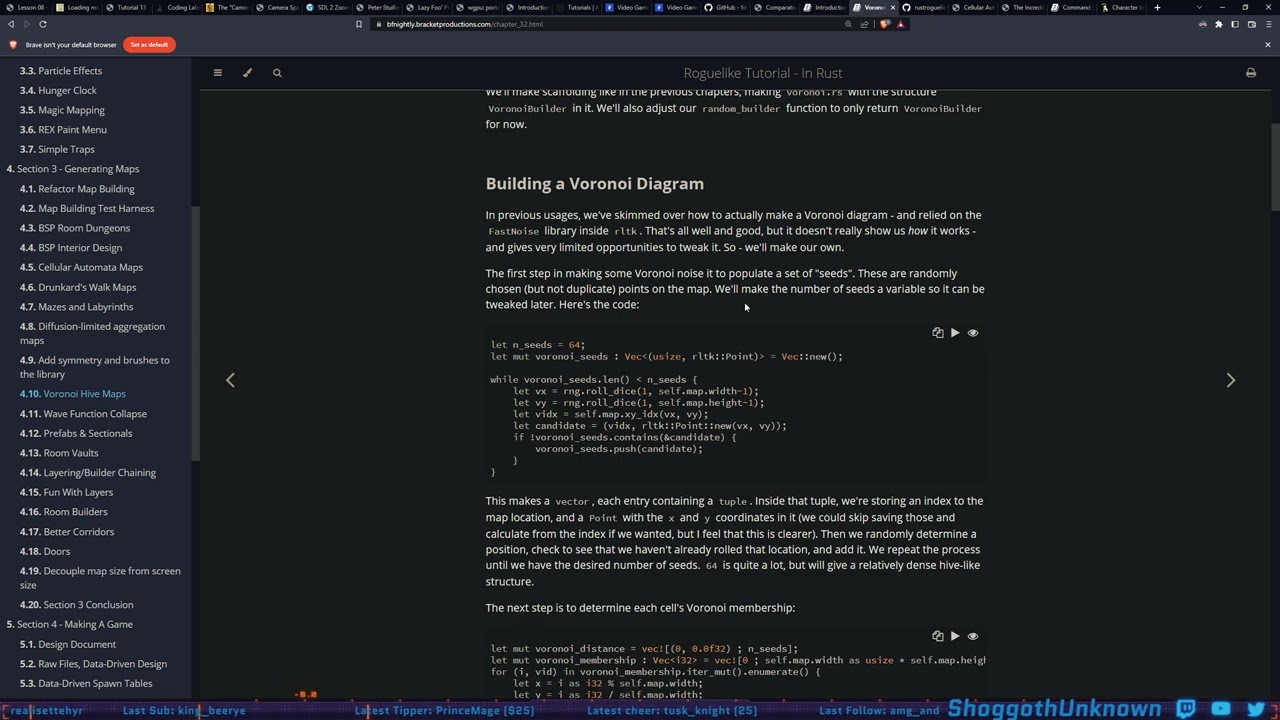Copy the n_seeds code block
Viewport: 1280px width, 720px height.
[937, 333]
